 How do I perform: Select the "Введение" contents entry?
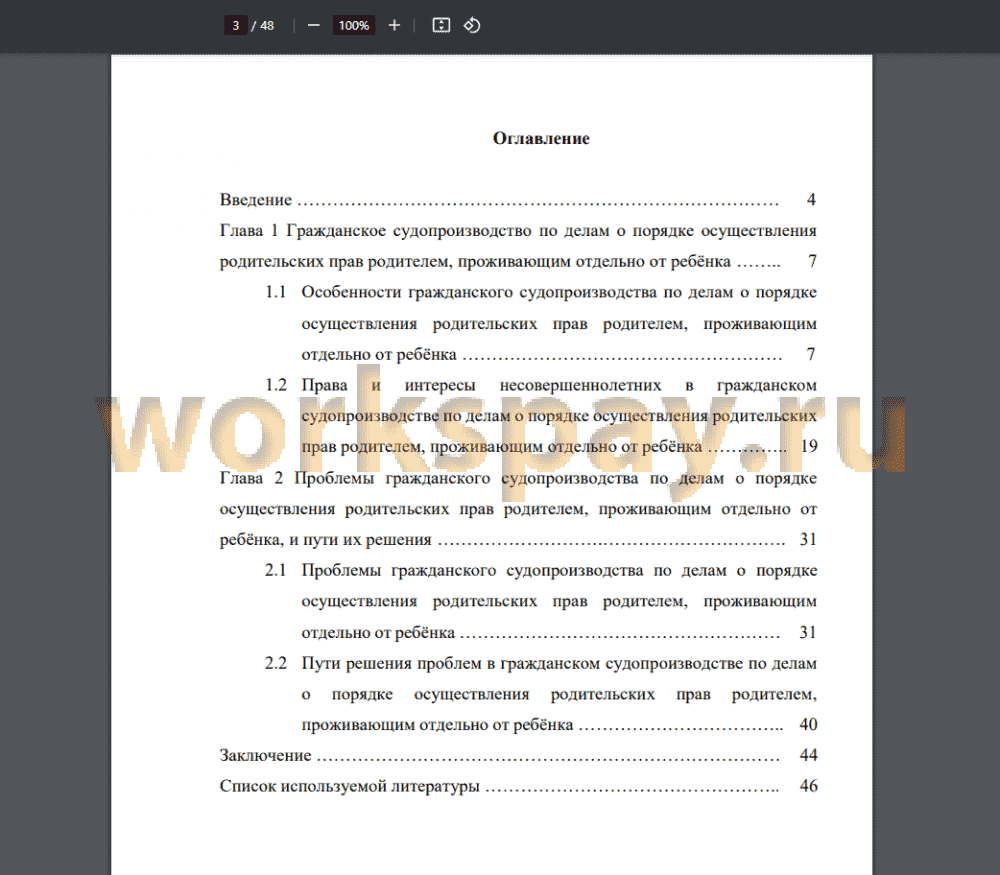[x=256, y=200]
